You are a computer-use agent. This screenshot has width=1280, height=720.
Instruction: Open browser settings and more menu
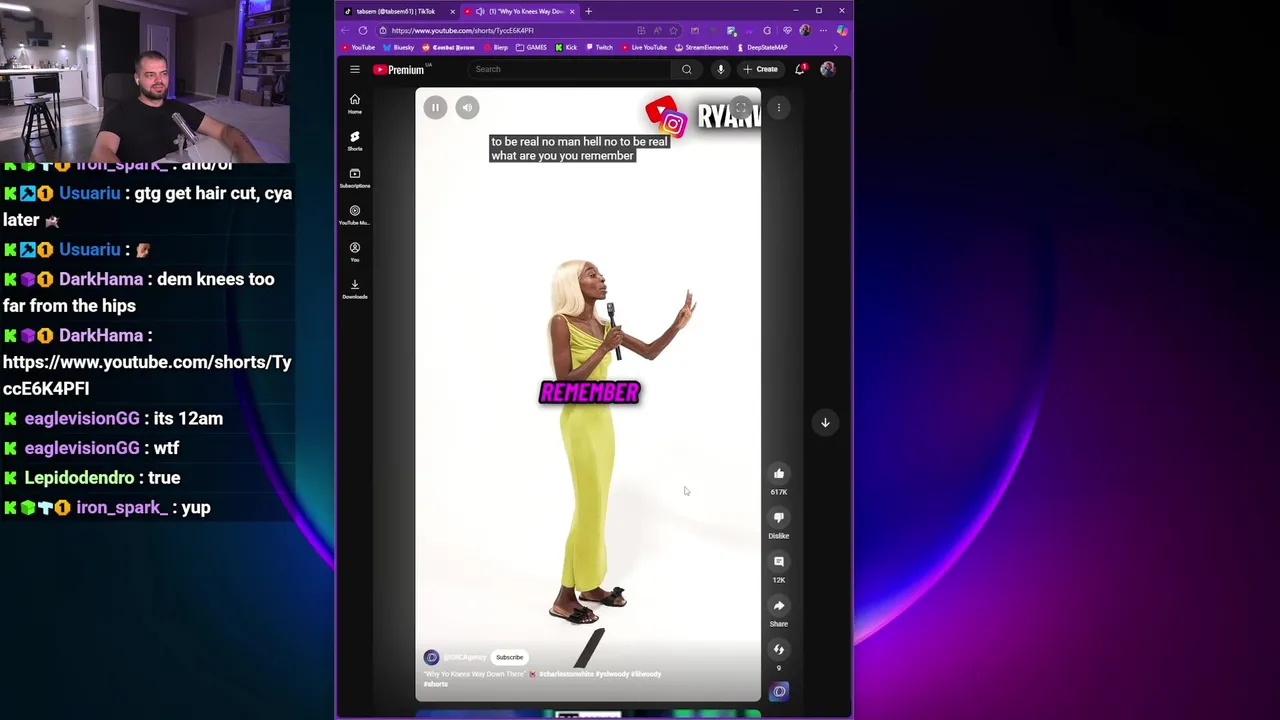coord(823,30)
